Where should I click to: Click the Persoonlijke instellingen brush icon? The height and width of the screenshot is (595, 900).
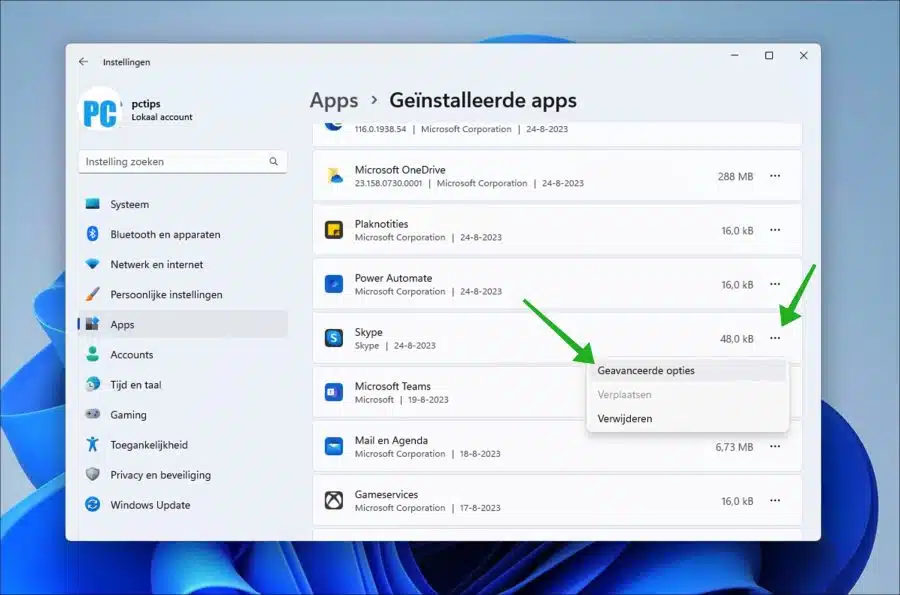coord(92,294)
